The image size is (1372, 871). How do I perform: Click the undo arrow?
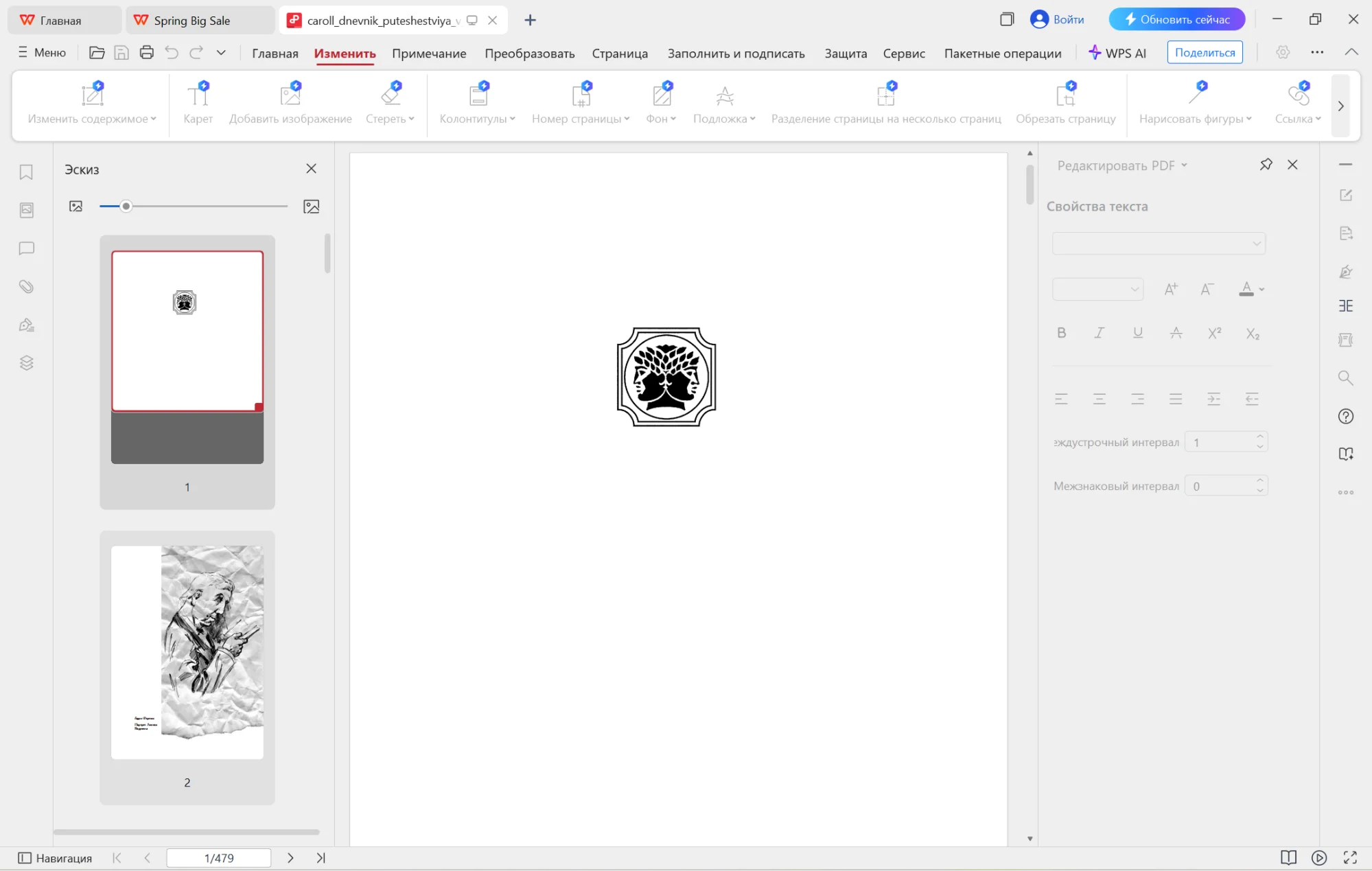[x=172, y=52]
